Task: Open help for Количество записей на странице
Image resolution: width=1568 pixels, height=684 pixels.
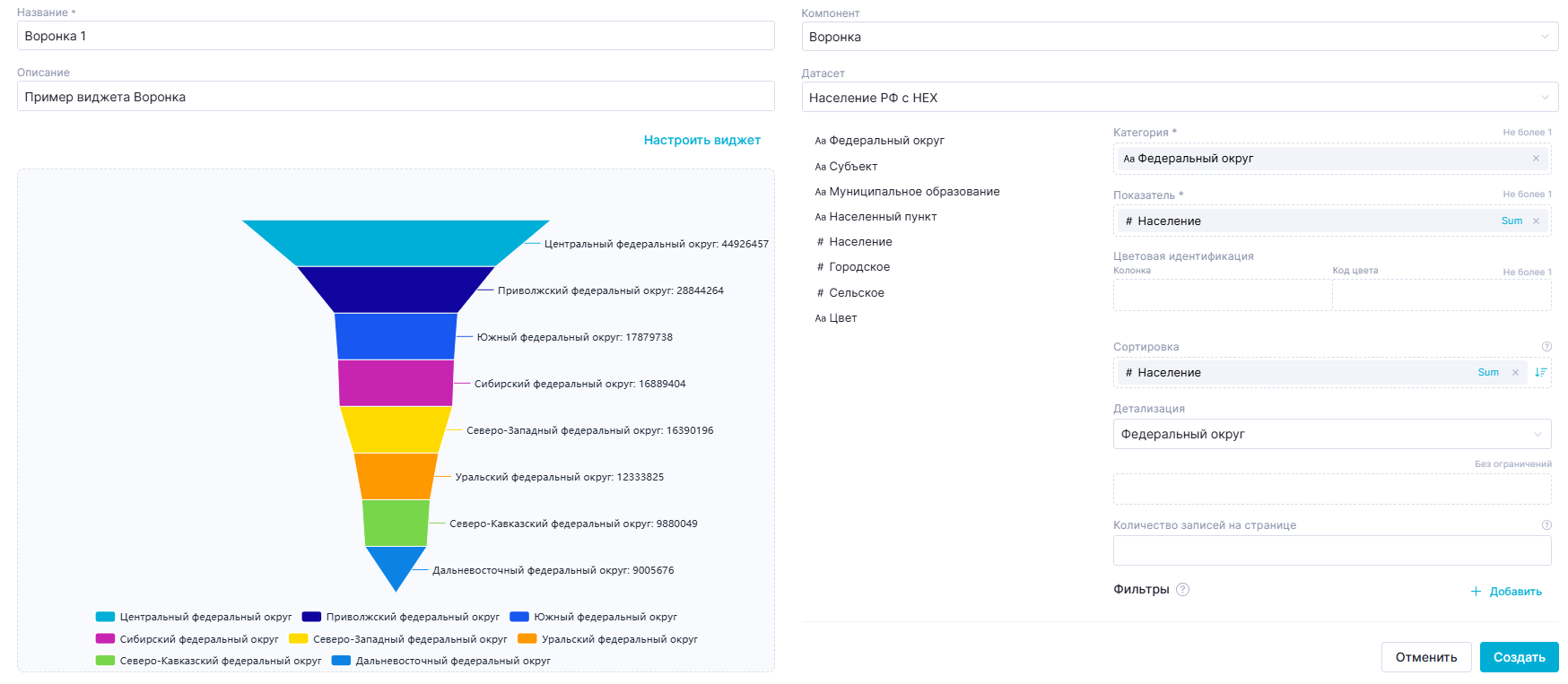Action: click(1546, 525)
